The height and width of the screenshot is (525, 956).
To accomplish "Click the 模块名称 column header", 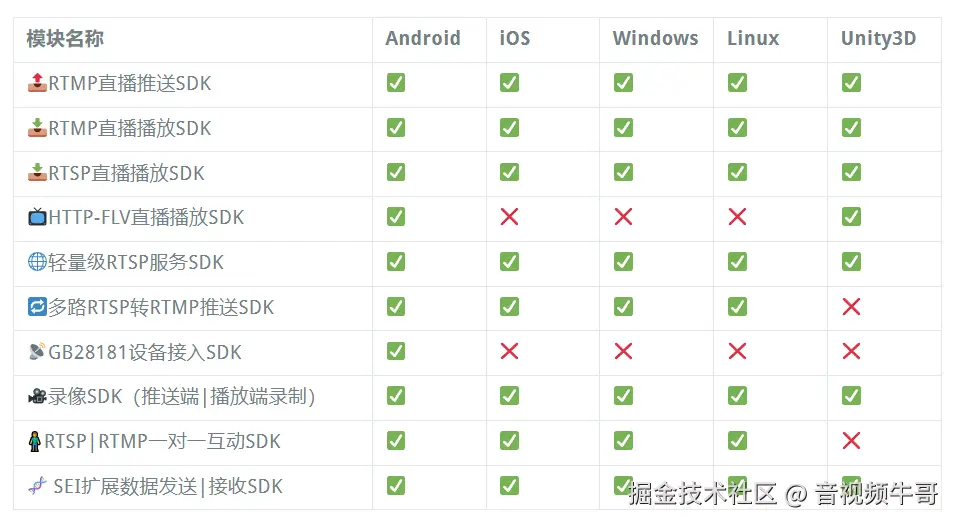I will (65, 39).
